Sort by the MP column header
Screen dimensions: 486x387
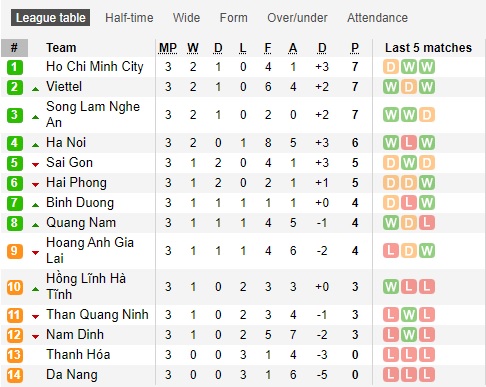(168, 48)
